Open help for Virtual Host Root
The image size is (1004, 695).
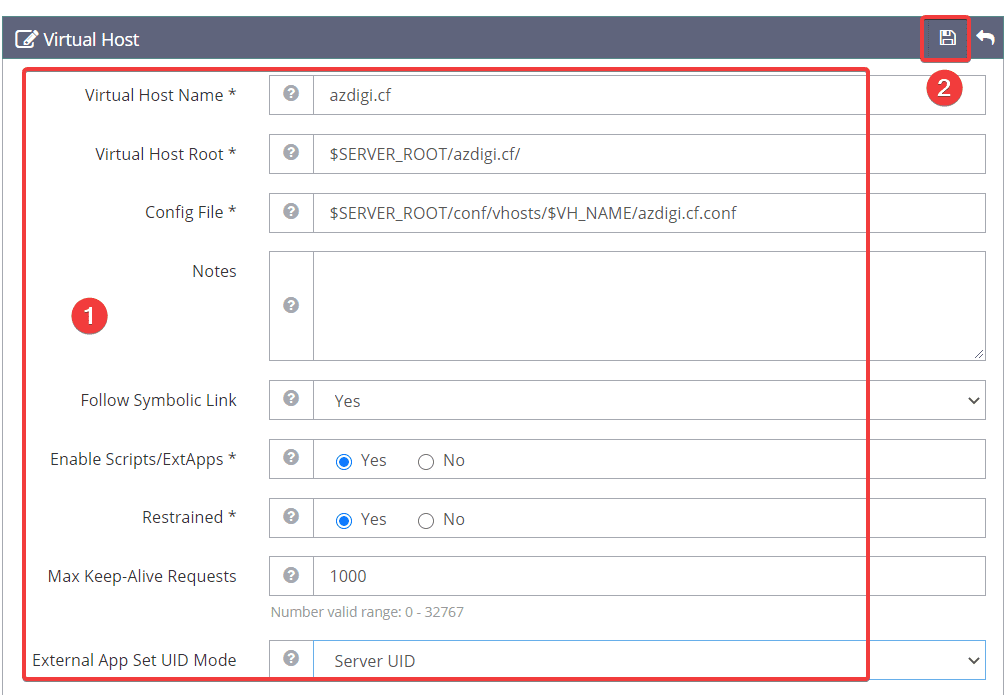[290, 153]
